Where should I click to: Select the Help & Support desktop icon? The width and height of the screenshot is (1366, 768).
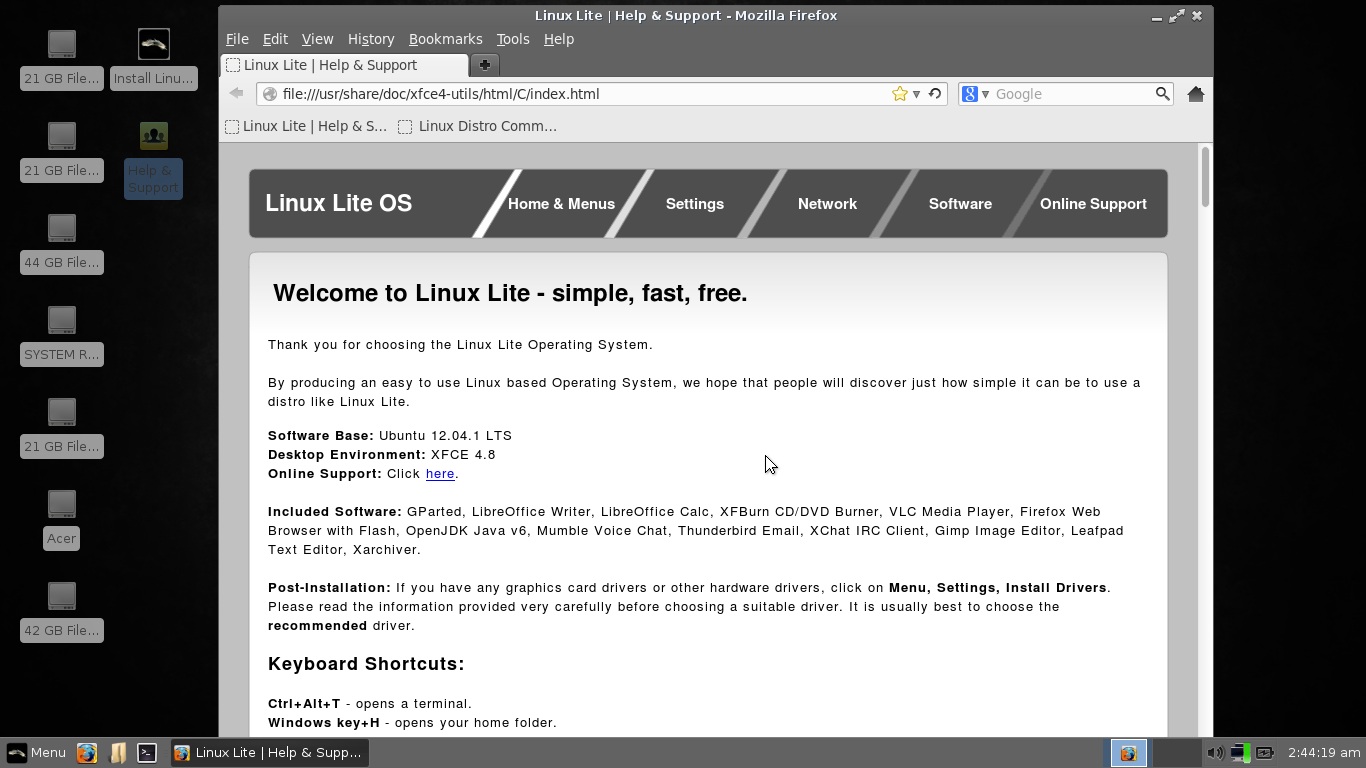point(154,160)
